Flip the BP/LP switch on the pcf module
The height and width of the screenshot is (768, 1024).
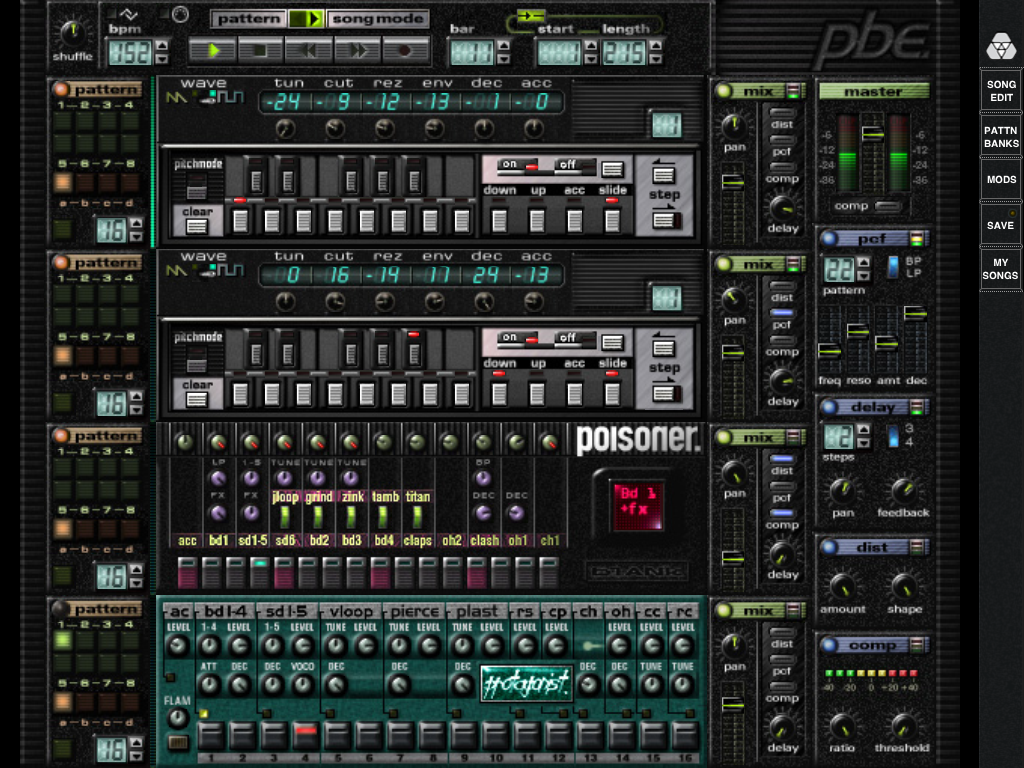tap(892, 266)
